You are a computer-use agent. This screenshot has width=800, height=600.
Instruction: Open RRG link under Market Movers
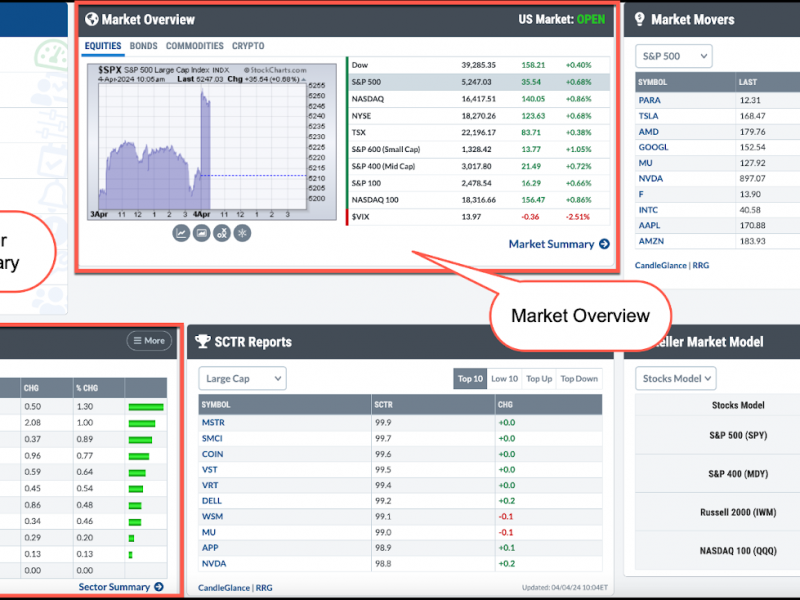pos(701,265)
